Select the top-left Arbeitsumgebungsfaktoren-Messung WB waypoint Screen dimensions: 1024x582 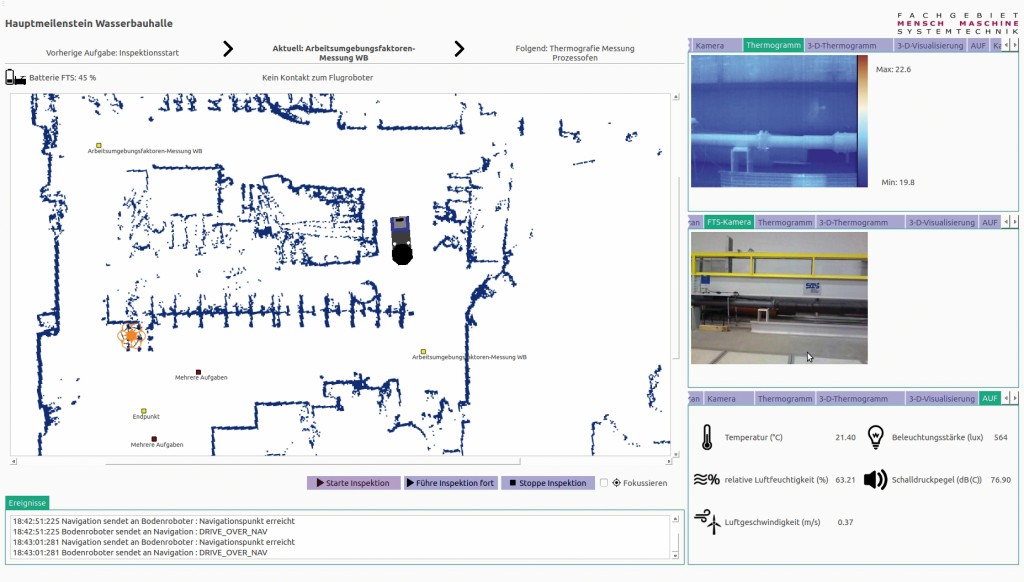tap(99, 145)
